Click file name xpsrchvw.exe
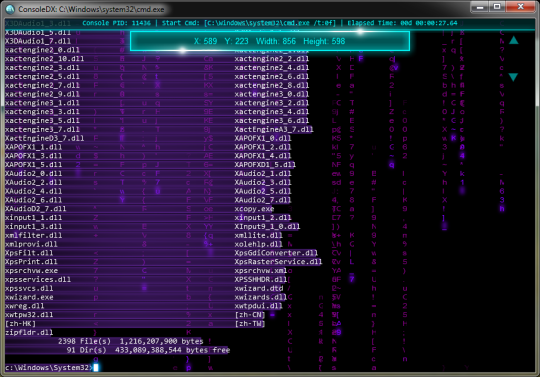This screenshot has width=540, height=377. click(x=31, y=271)
